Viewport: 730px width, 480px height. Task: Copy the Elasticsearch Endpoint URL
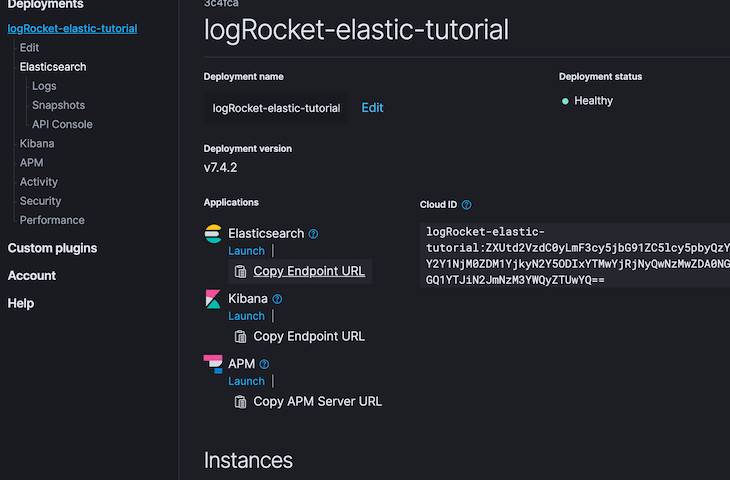click(x=309, y=271)
